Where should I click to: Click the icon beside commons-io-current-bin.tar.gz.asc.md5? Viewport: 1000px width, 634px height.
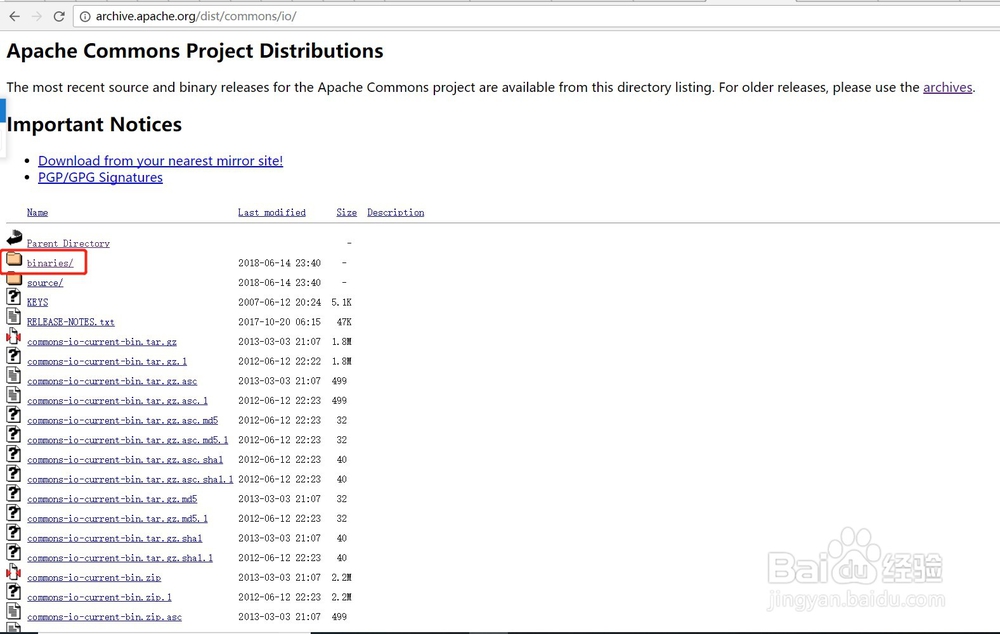[13, 415]
